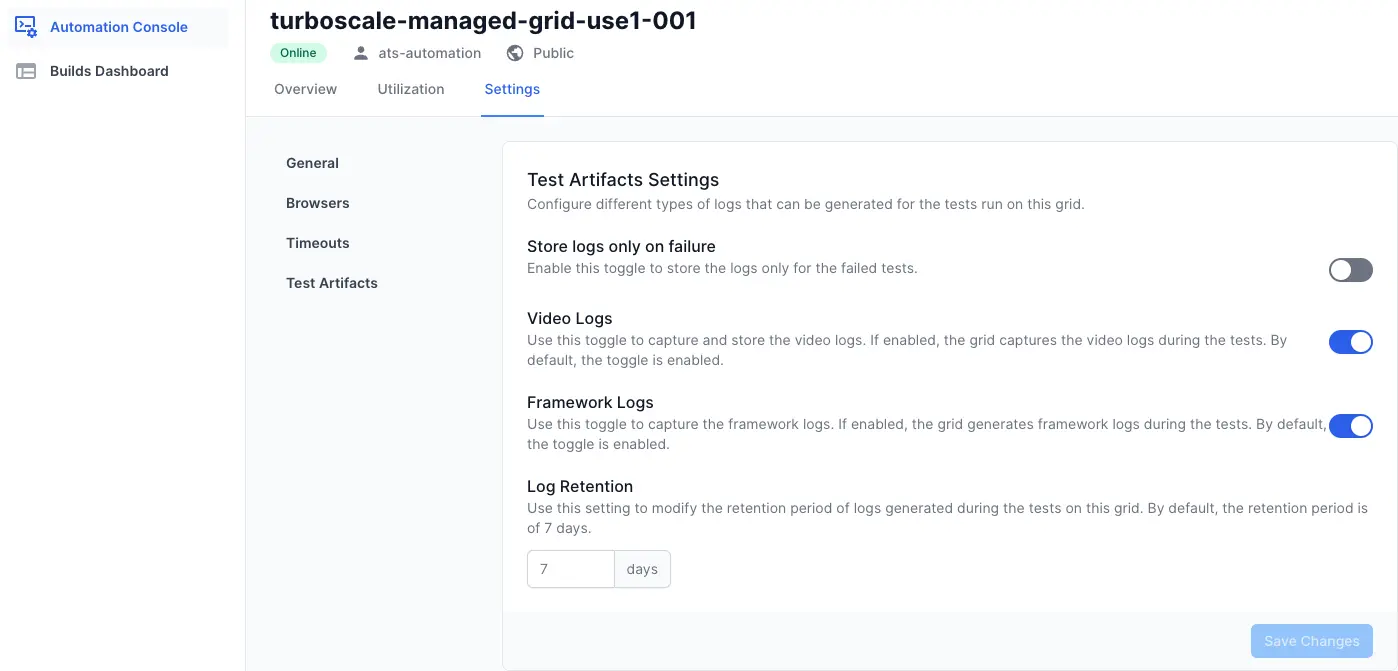Select Test Artifacts settings section
Screen dimensions: 1398x671
(331, 283)
